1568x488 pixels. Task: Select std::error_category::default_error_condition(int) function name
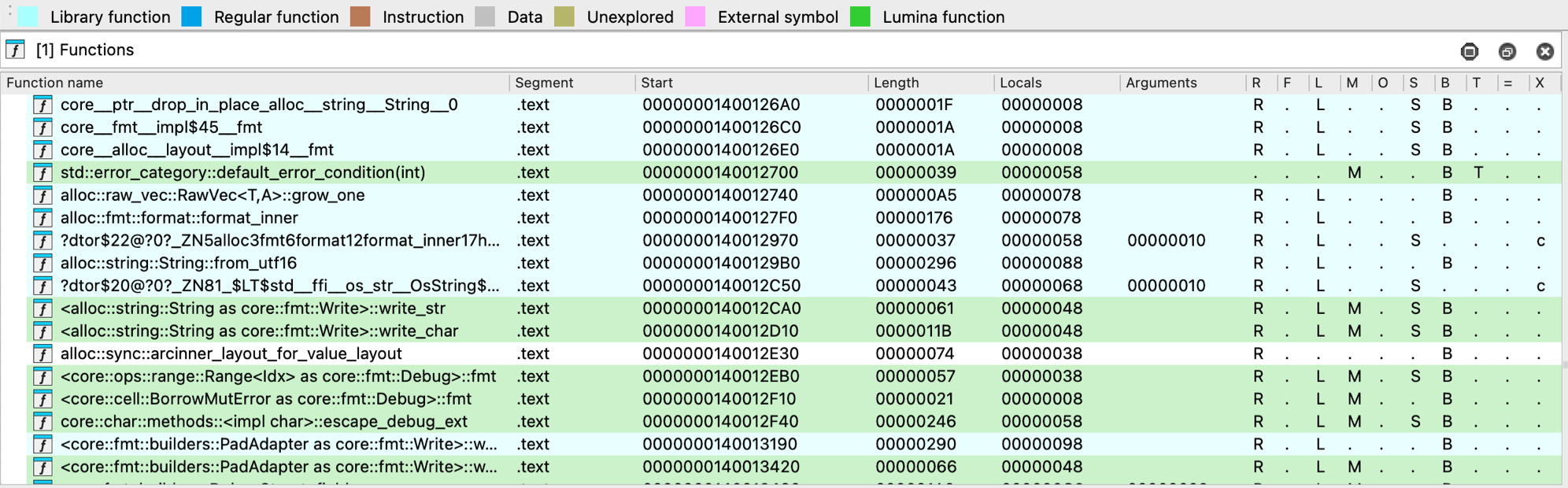[243, 172]
